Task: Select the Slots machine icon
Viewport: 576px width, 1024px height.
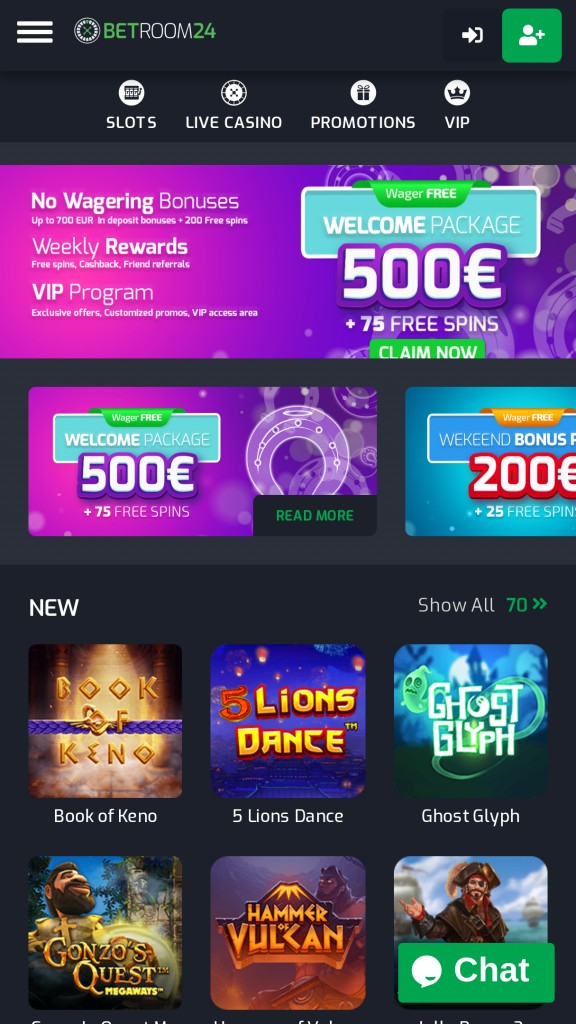Action: pyautogui.click(x=131, y=93)
